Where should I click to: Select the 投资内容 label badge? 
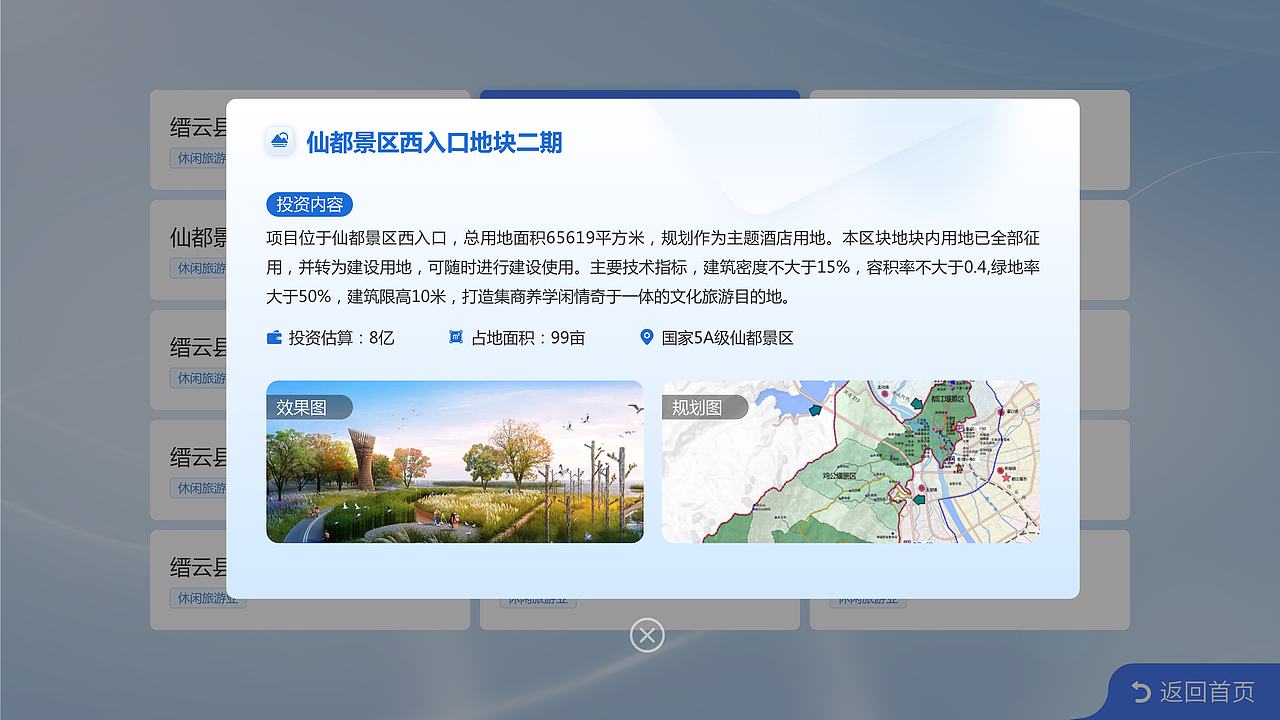[x=310, y=204]
